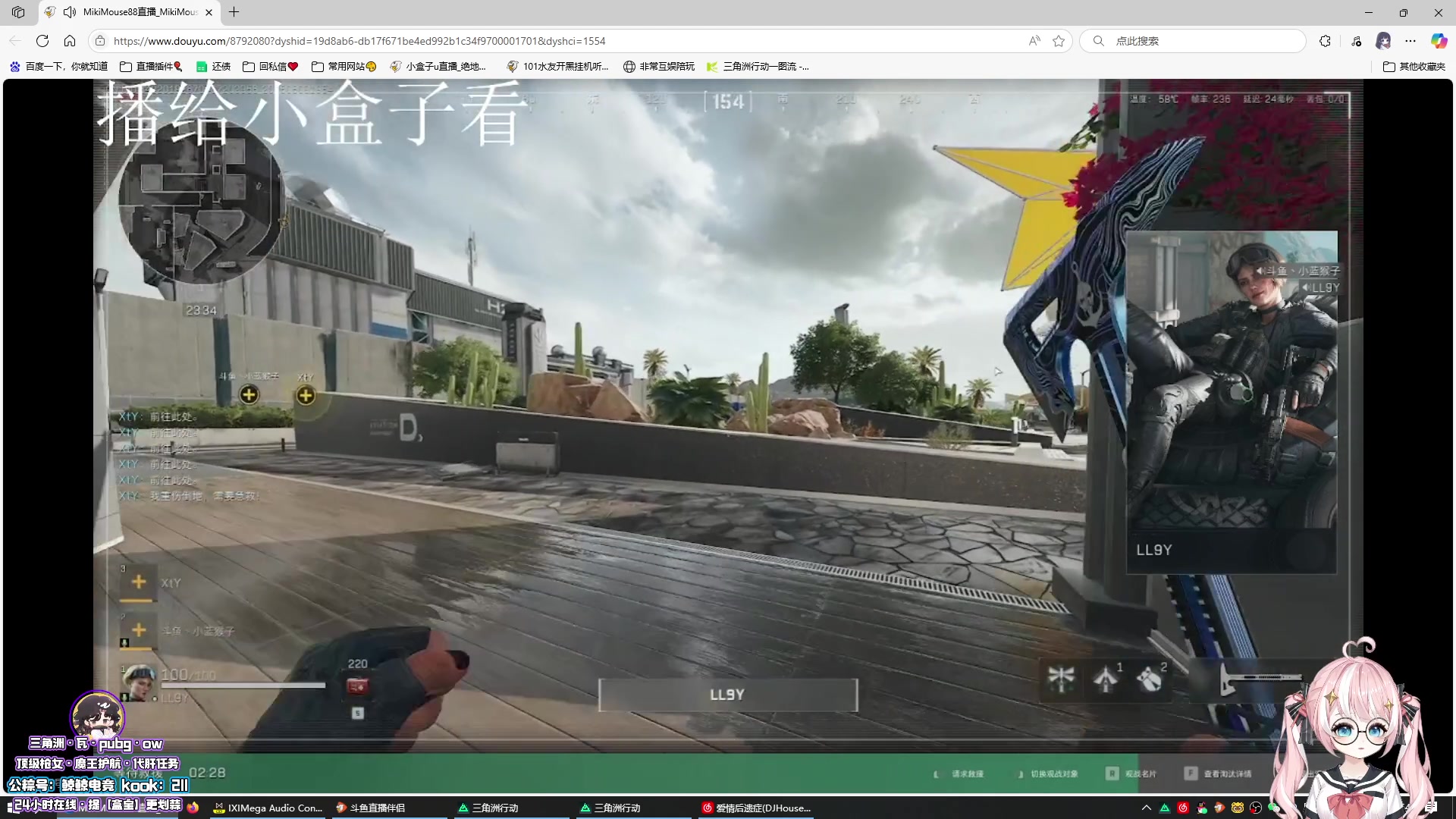The width and height of the screenshot is (1456, 819).
Task: Mute the MikiMouse88 tab audio
Action: 70,12
